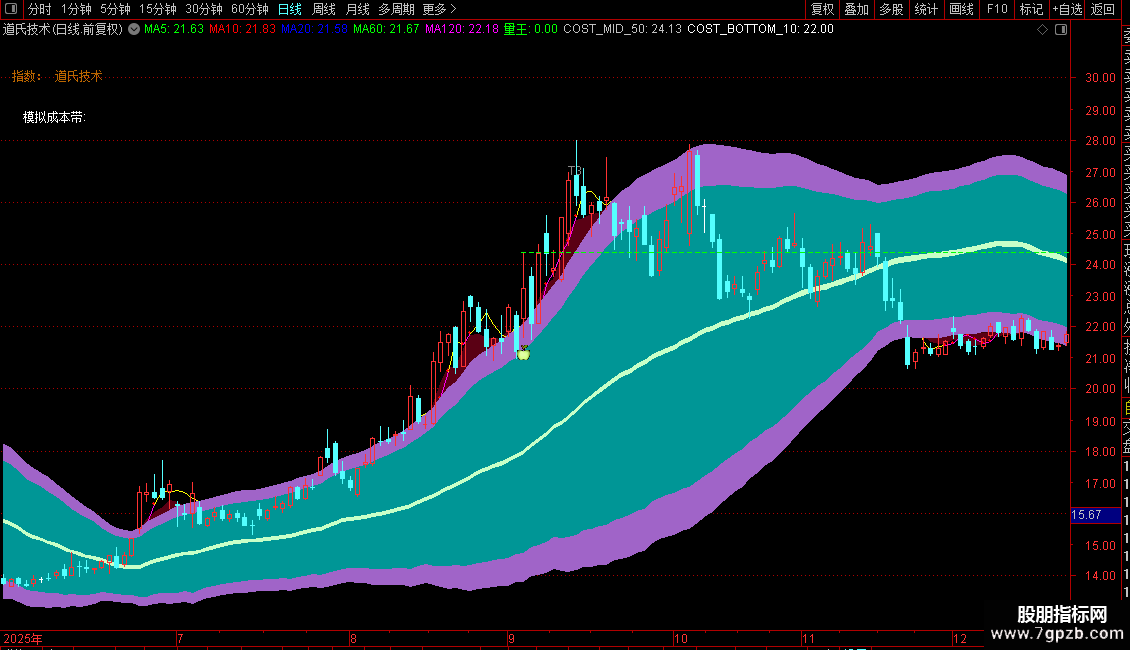Switch to the 分时 period tab
Viewport: 1130px width, 650px height.
click(40, 9)
